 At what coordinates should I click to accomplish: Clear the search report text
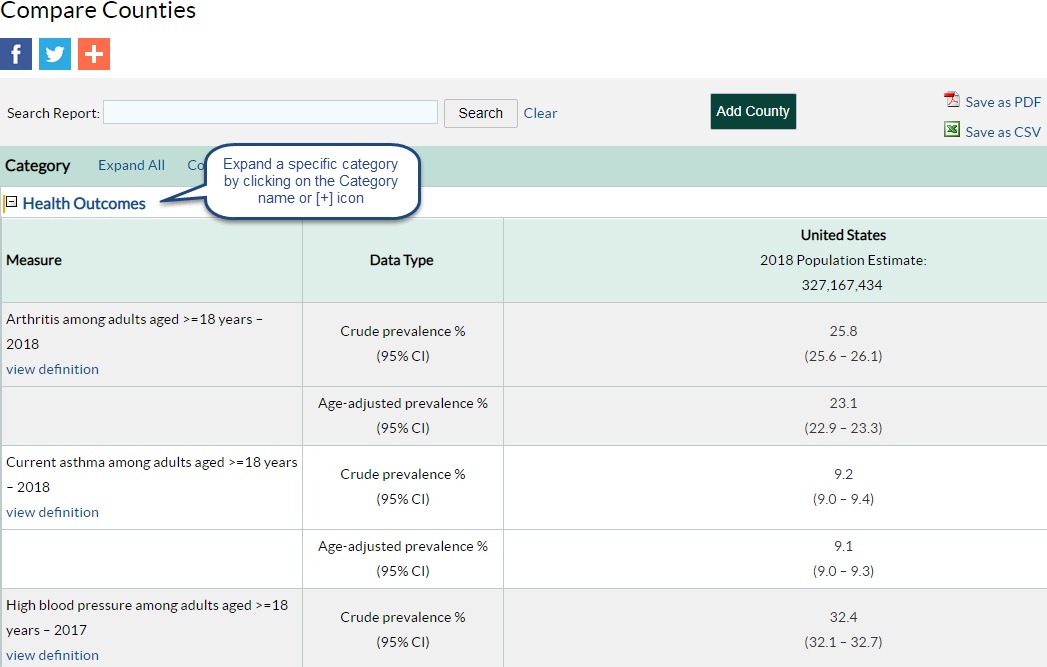[540, 113]
